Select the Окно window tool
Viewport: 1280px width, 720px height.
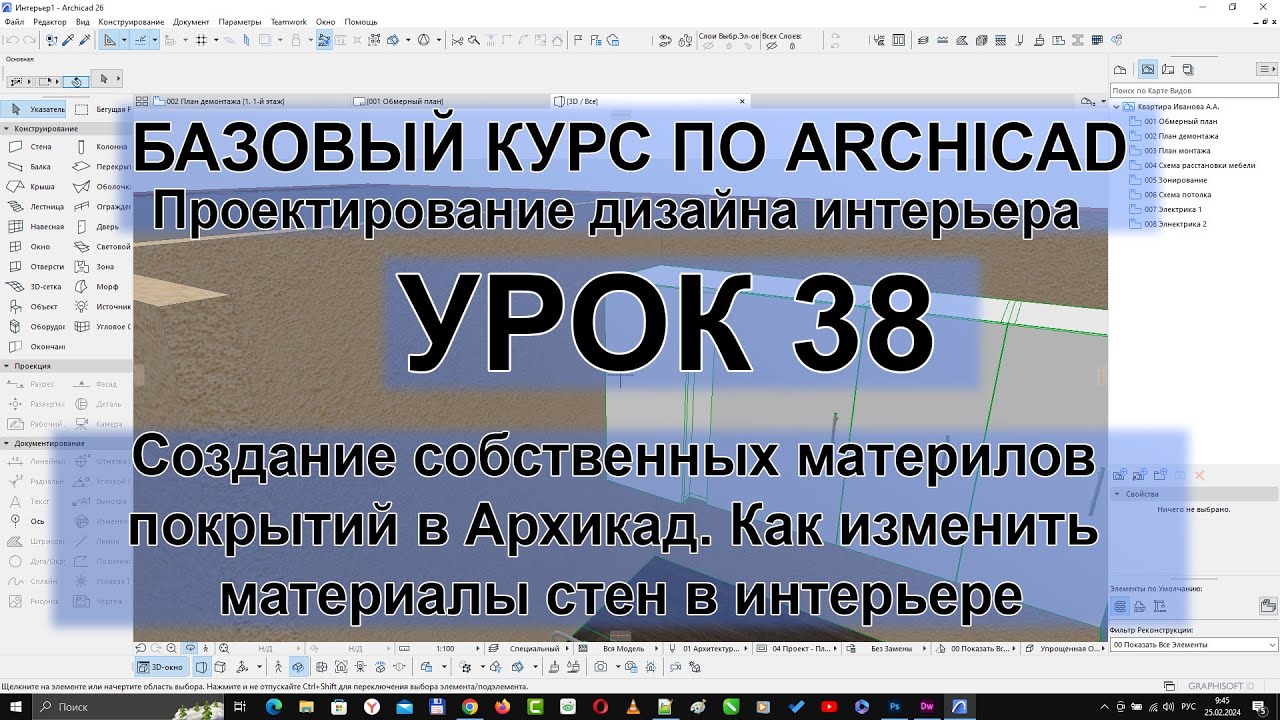point(33,247)
